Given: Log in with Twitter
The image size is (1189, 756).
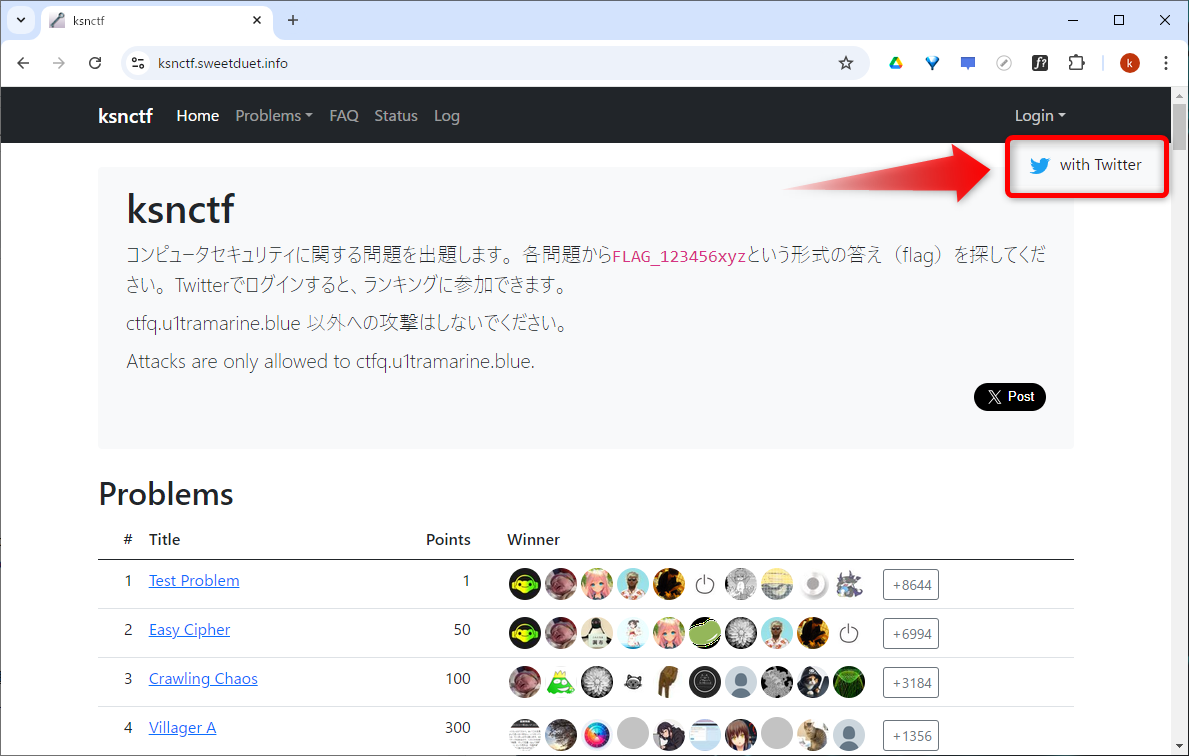Looking at the screenshot, I should point(1086,165).
